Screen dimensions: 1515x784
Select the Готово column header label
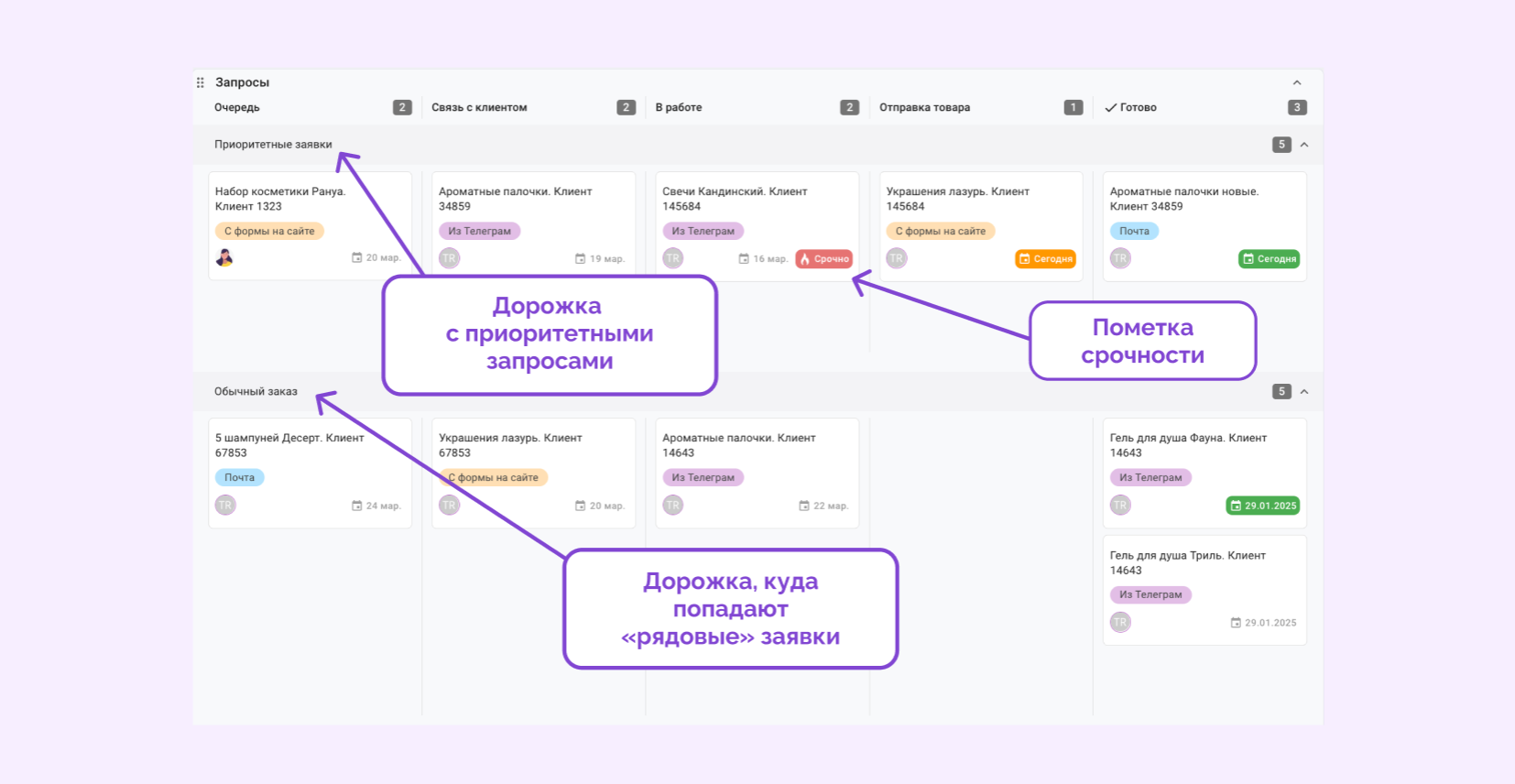[x=1139, y=108]
